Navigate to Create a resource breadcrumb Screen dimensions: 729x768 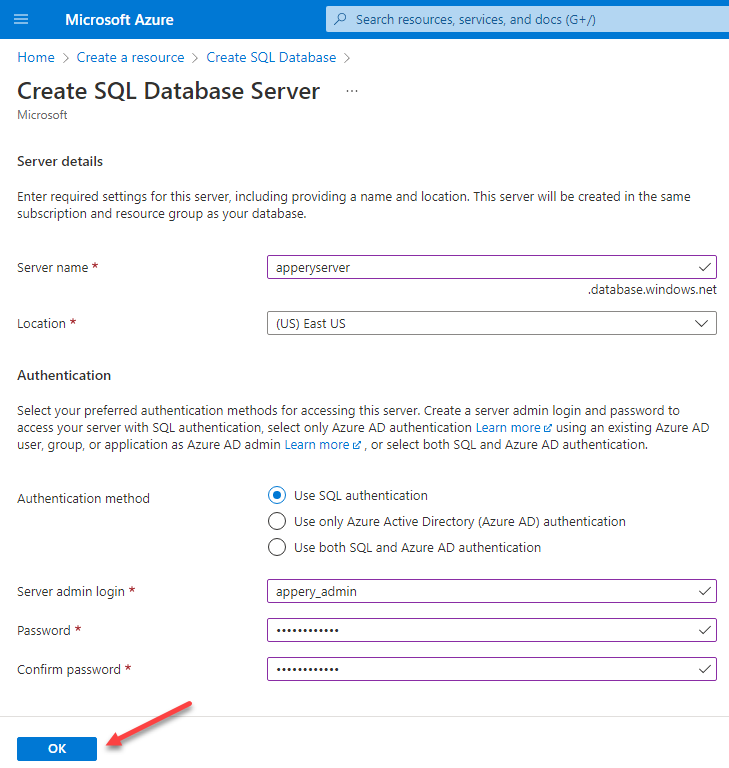[x=130, y=57]
